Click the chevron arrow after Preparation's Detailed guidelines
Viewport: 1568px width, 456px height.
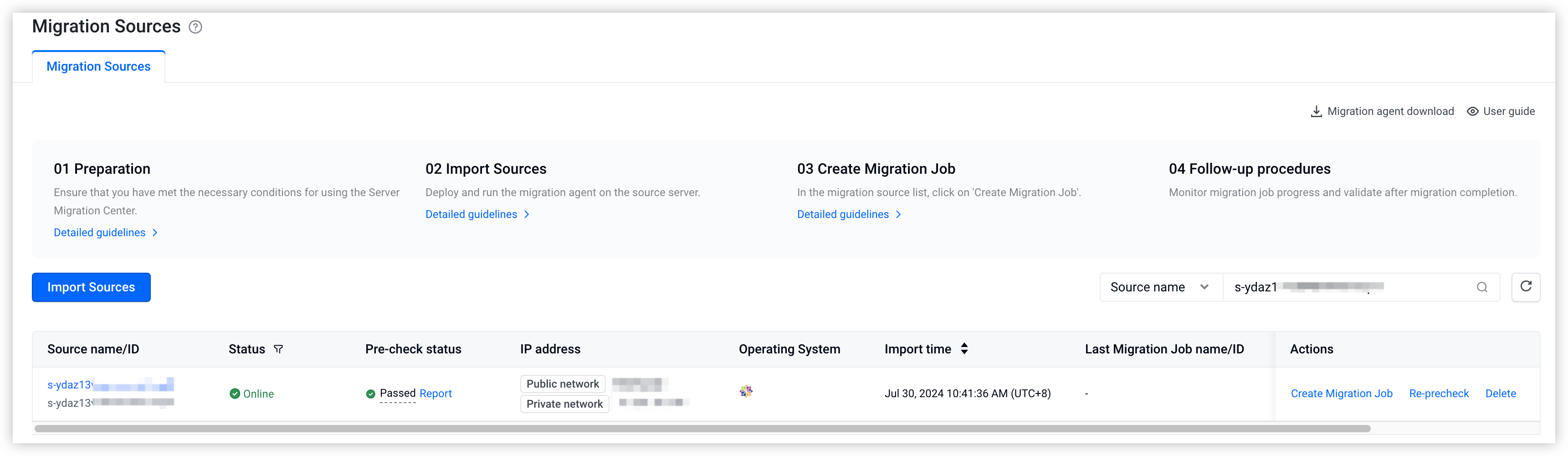[155, 232]
